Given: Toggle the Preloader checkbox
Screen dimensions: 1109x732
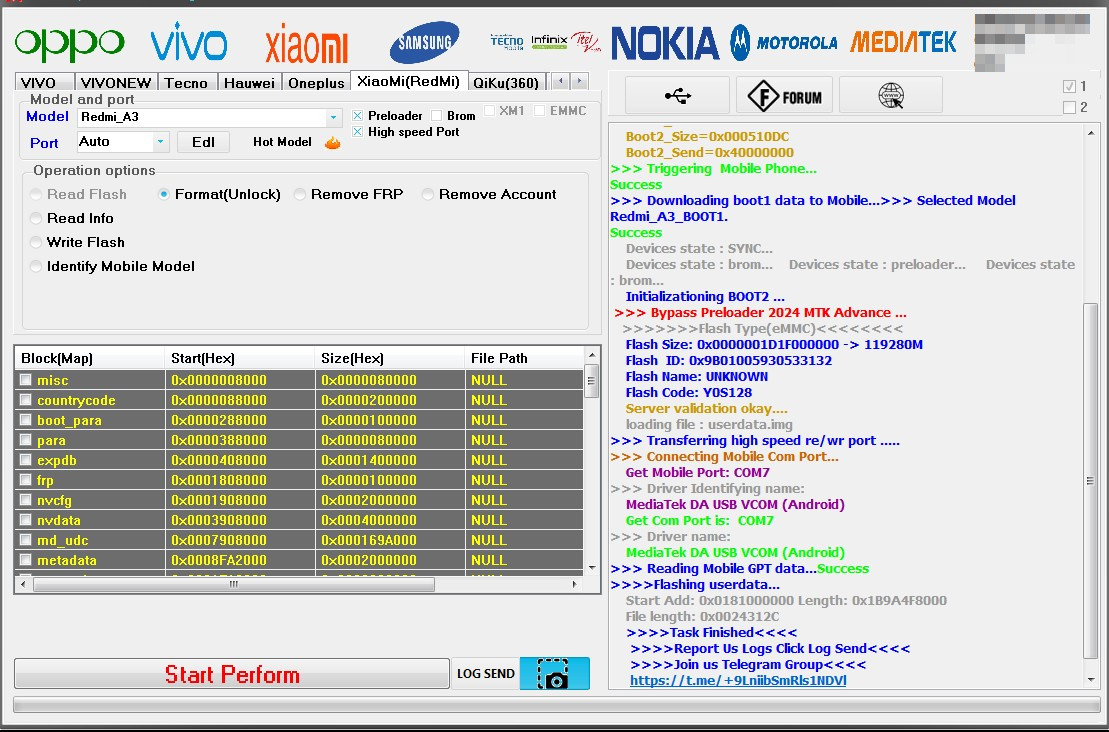Looking at the screenshot, I should [357, 115].
